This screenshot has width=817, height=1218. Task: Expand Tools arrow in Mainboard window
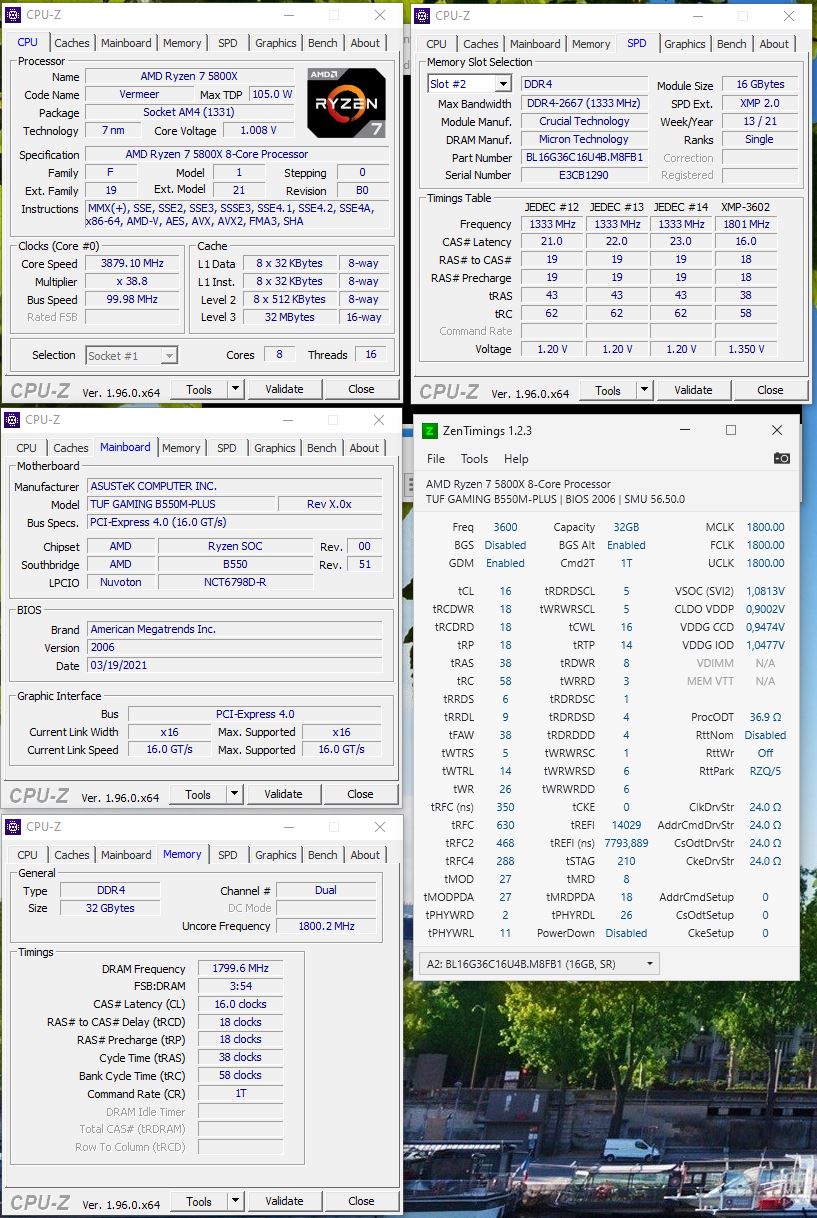coord(235,794)
